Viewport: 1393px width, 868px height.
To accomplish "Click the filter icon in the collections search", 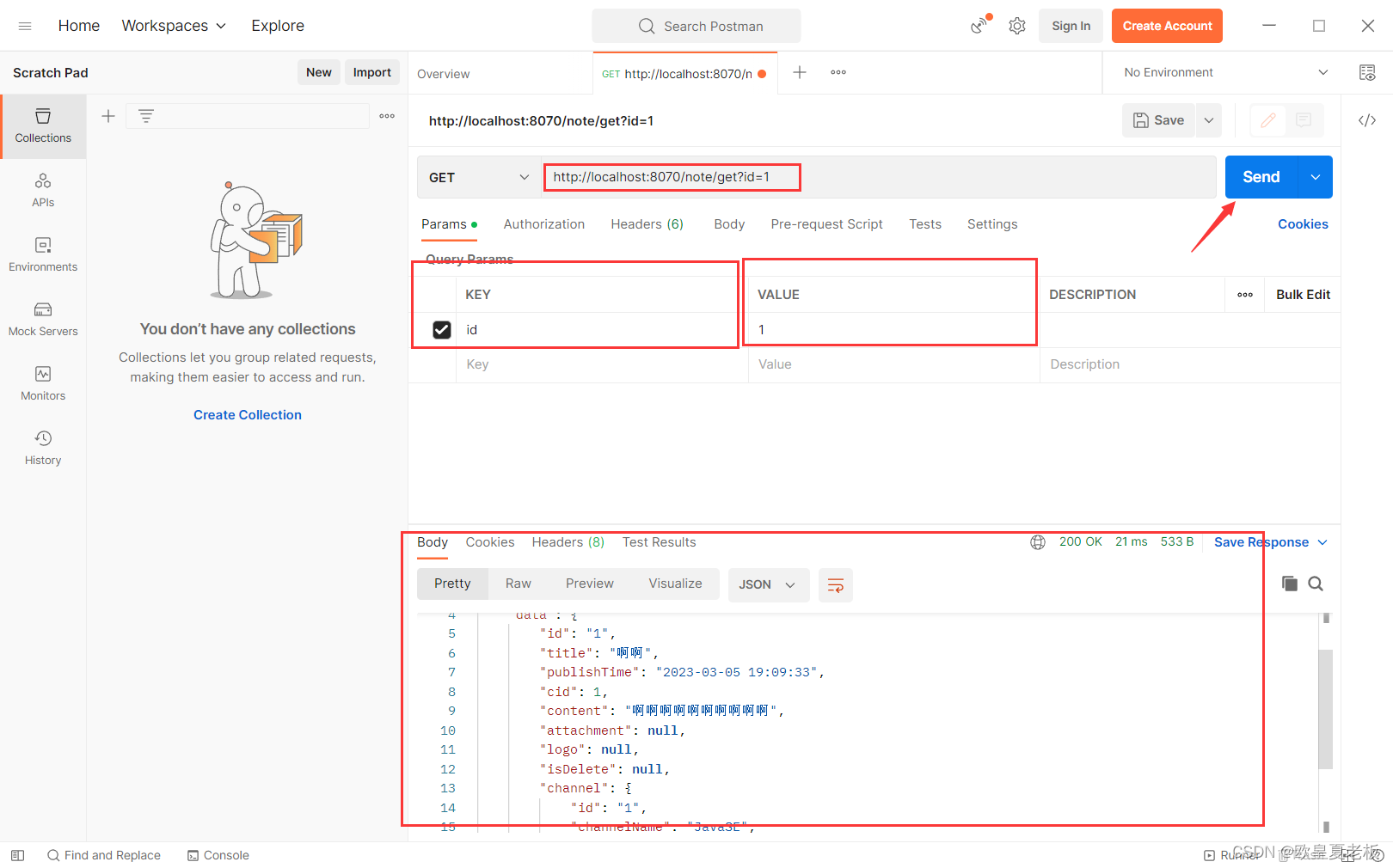I will 146,116.
